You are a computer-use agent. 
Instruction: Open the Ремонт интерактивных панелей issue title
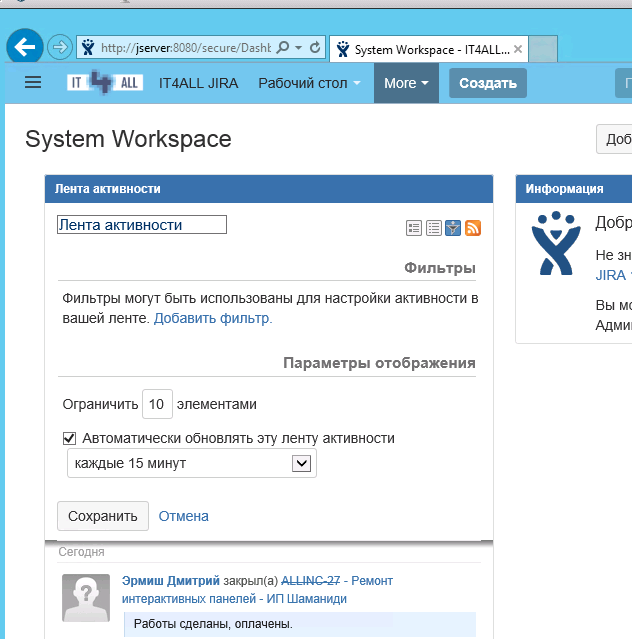pyautogui.click(x=258, y=590)
